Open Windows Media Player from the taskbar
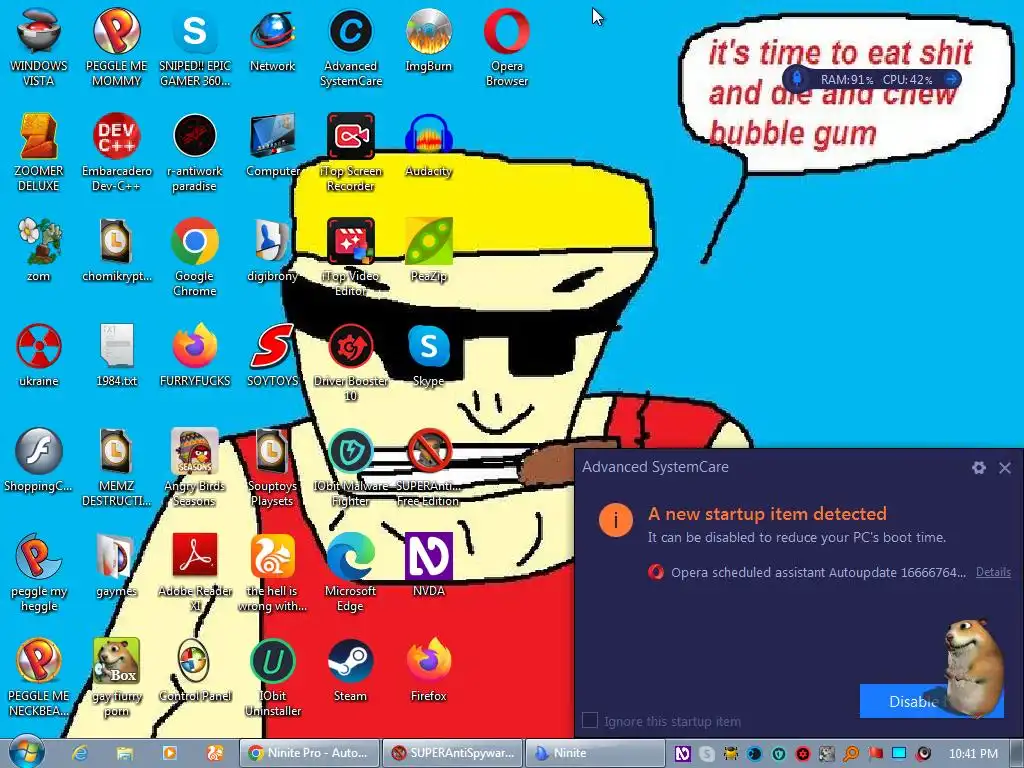The width and height of the screenshot is (1024, 768). tap(169, 753)
